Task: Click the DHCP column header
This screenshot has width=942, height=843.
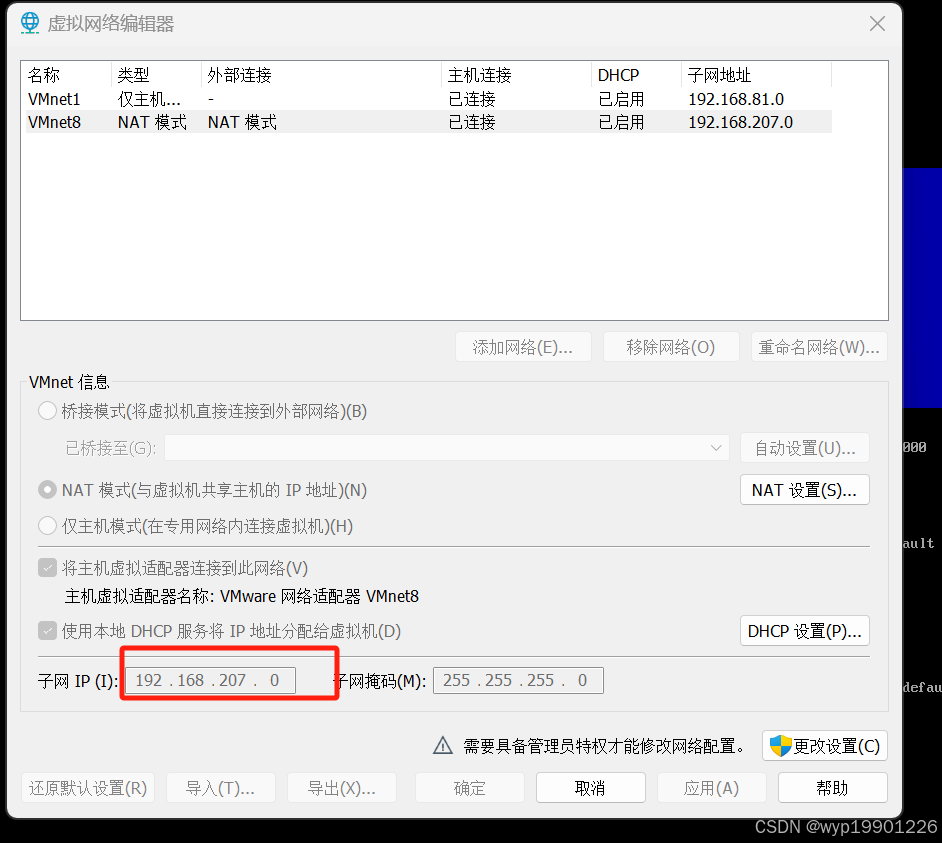Action: (x=637, y=75)
